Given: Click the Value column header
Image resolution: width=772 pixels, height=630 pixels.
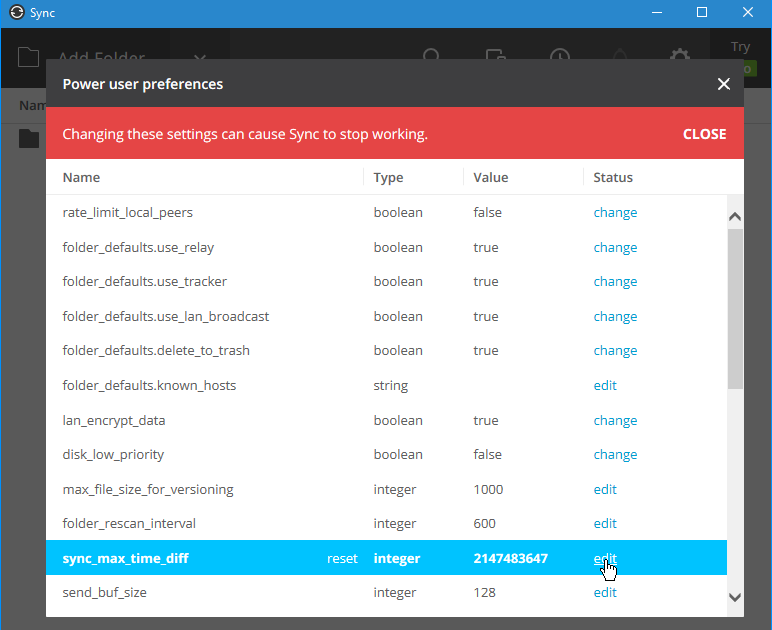Looking at the screenshot, I should point(490,177).
